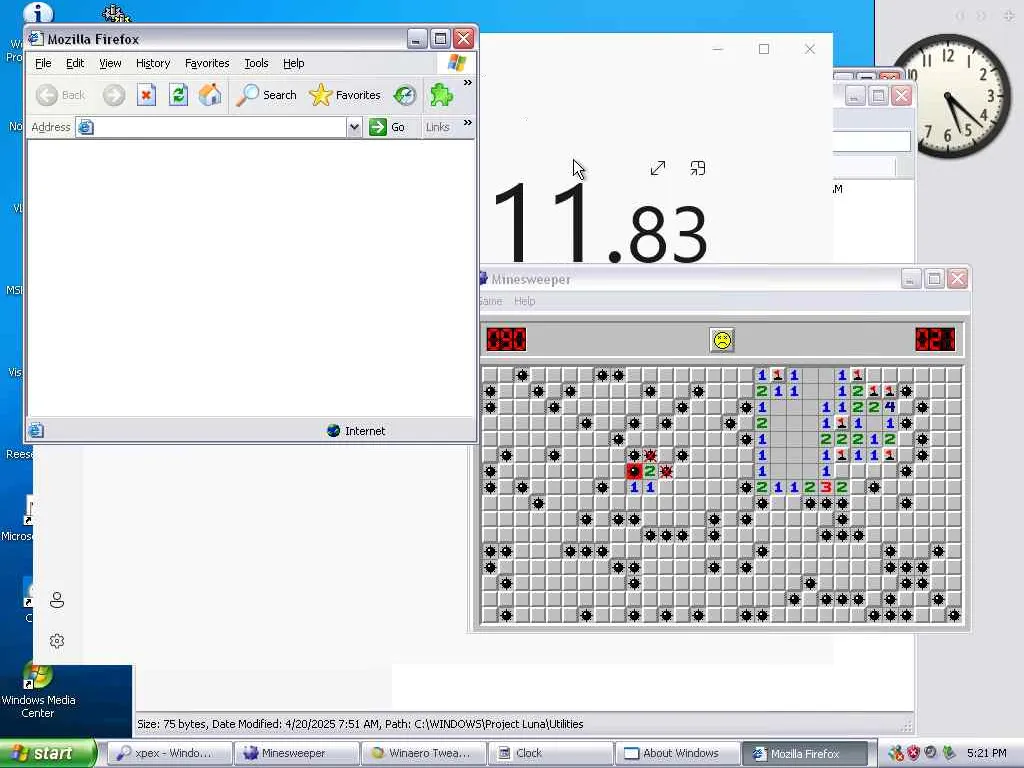
Task: Switch to Winaero Tweaker taskbar button
Action: pos(423,753)
